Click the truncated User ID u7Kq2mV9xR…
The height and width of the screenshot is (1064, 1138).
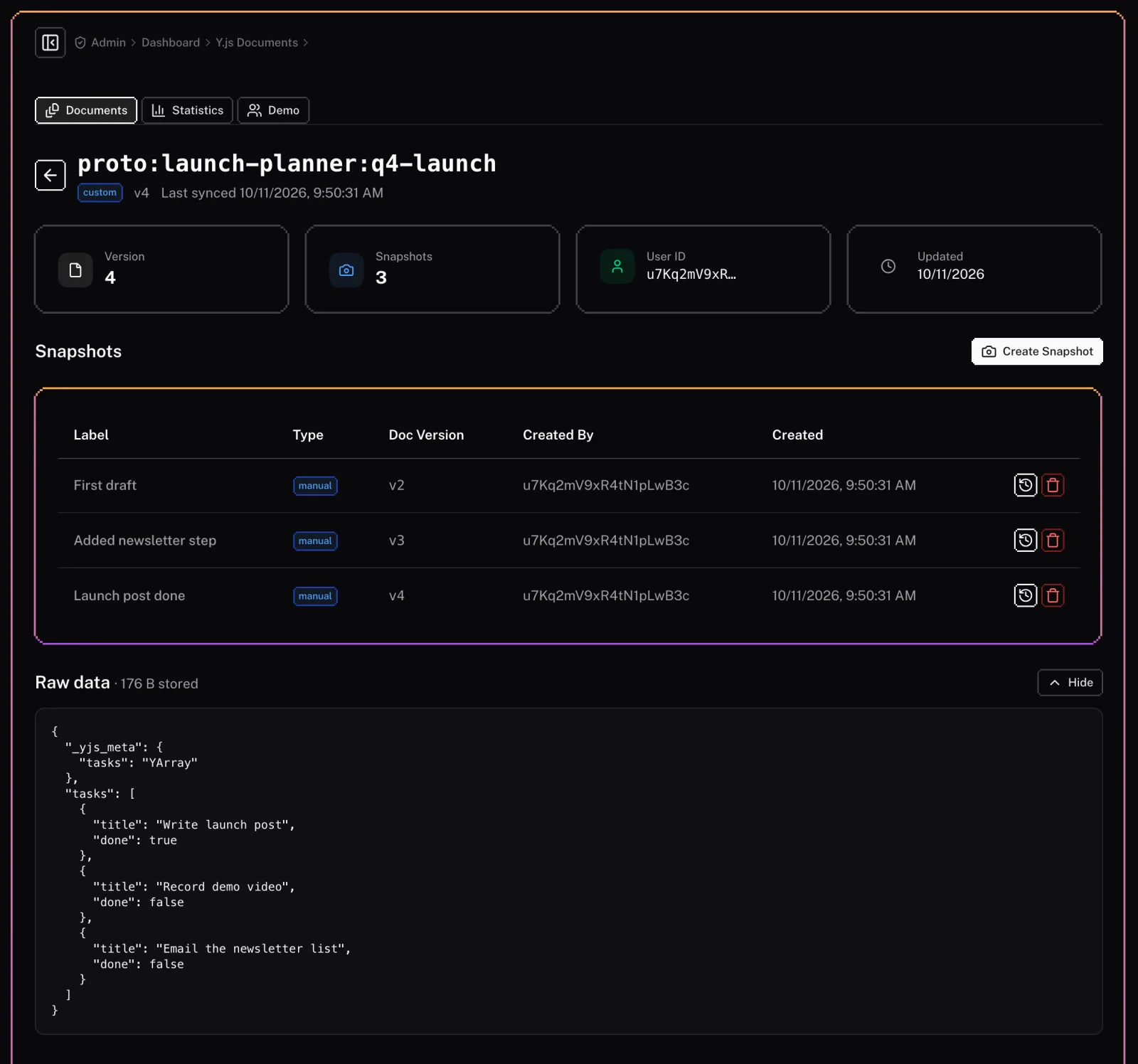691,275
